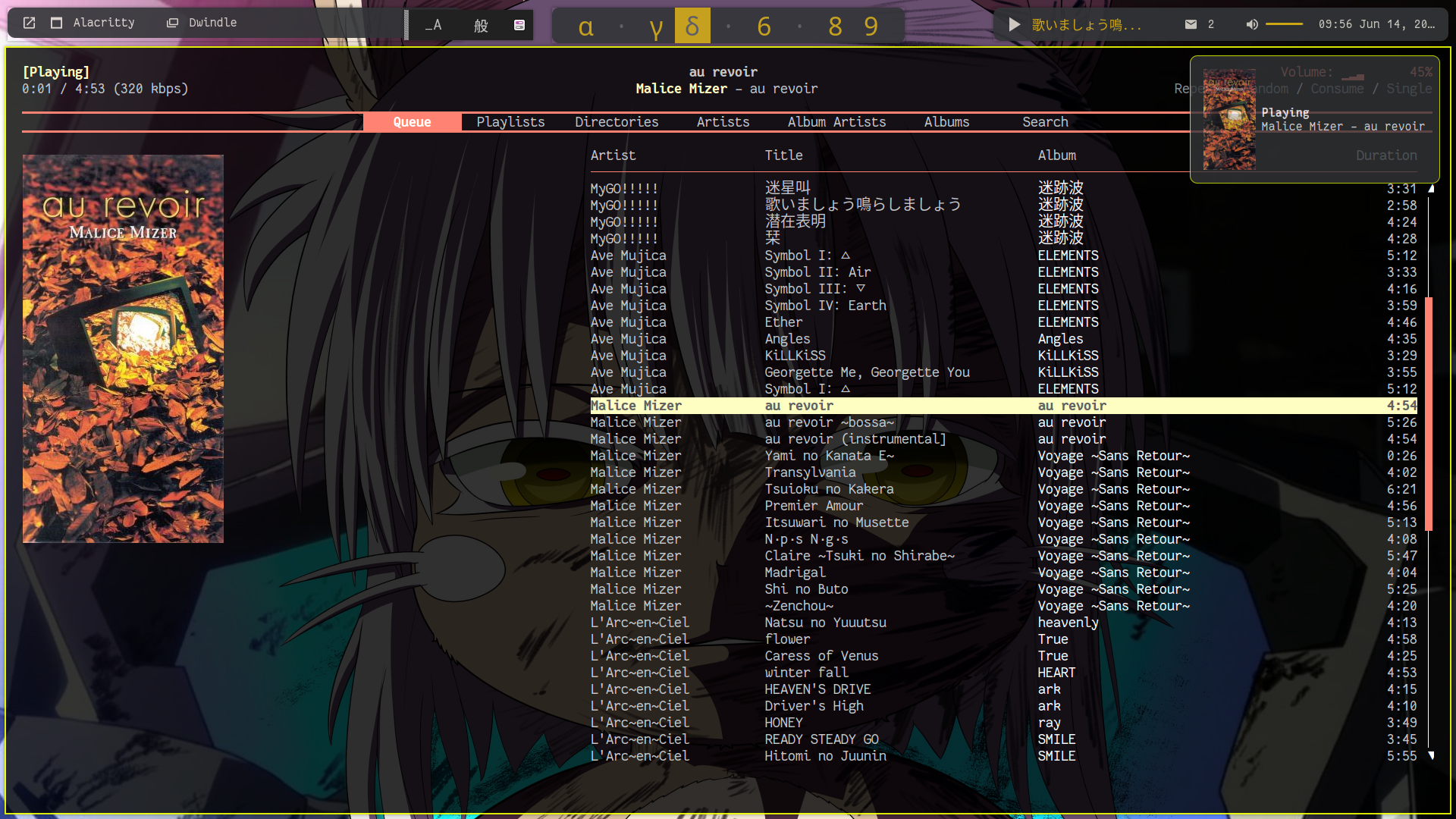The image size is (1456, 819).
Task: Click the now-playing song title in top bar
Action: click(1086, 25)
